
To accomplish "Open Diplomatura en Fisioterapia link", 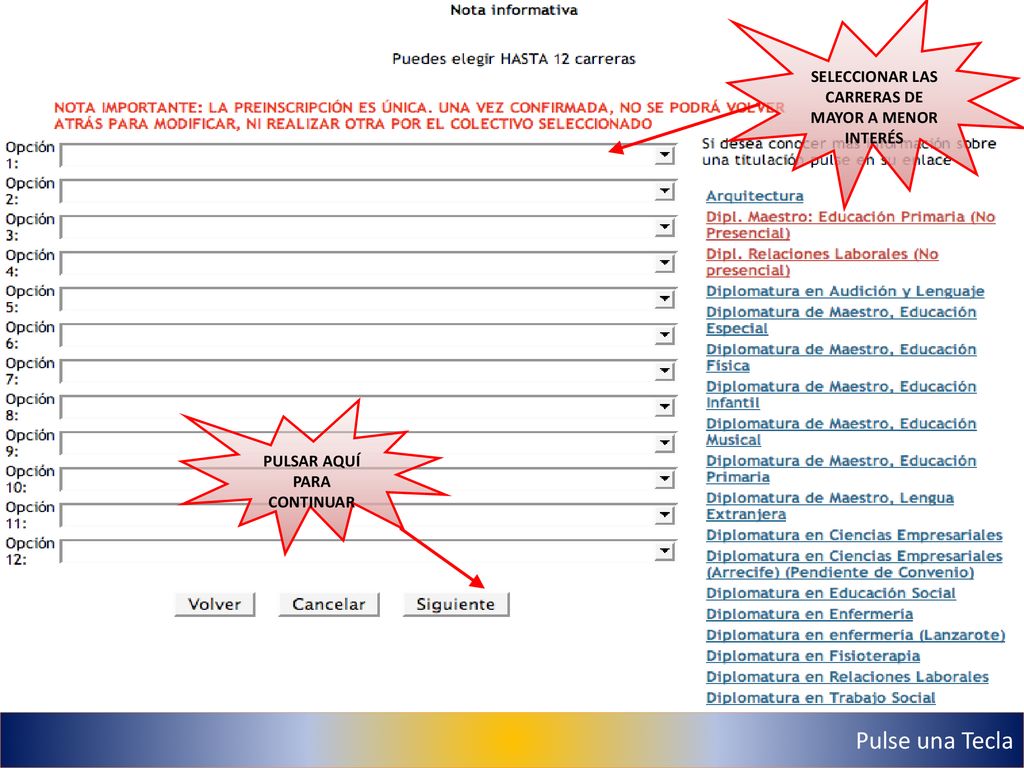I will [813, 656].
